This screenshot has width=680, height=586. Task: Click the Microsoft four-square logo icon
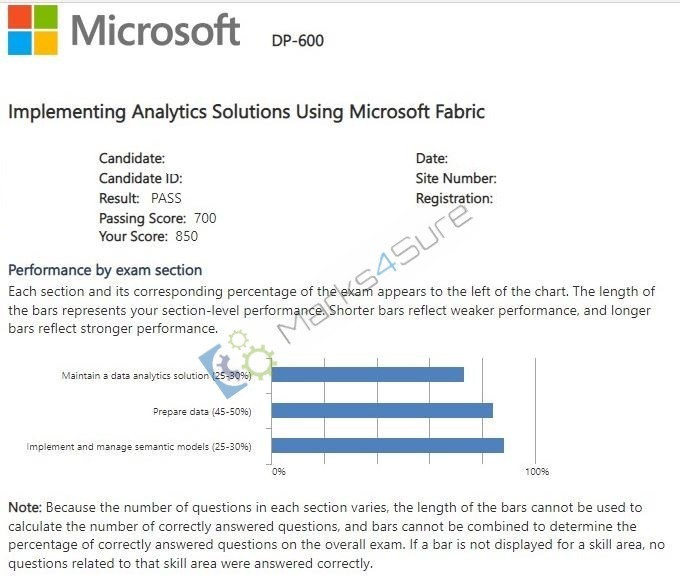click(x=33, y=30)
